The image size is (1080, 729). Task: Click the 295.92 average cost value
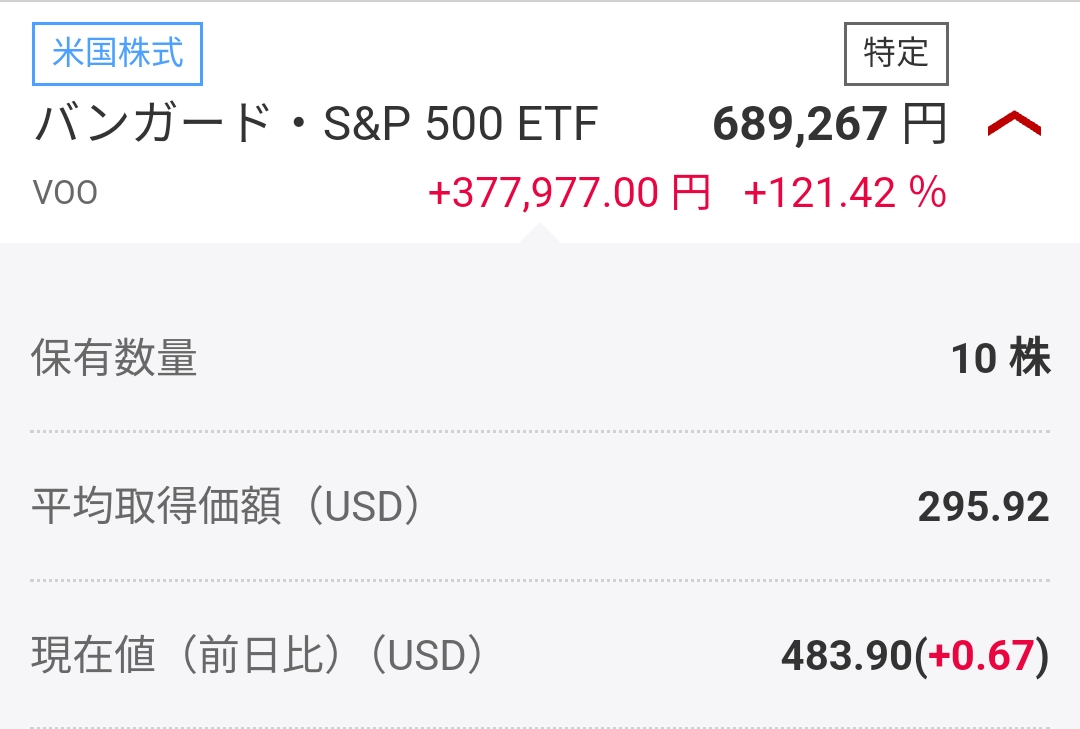984,507
